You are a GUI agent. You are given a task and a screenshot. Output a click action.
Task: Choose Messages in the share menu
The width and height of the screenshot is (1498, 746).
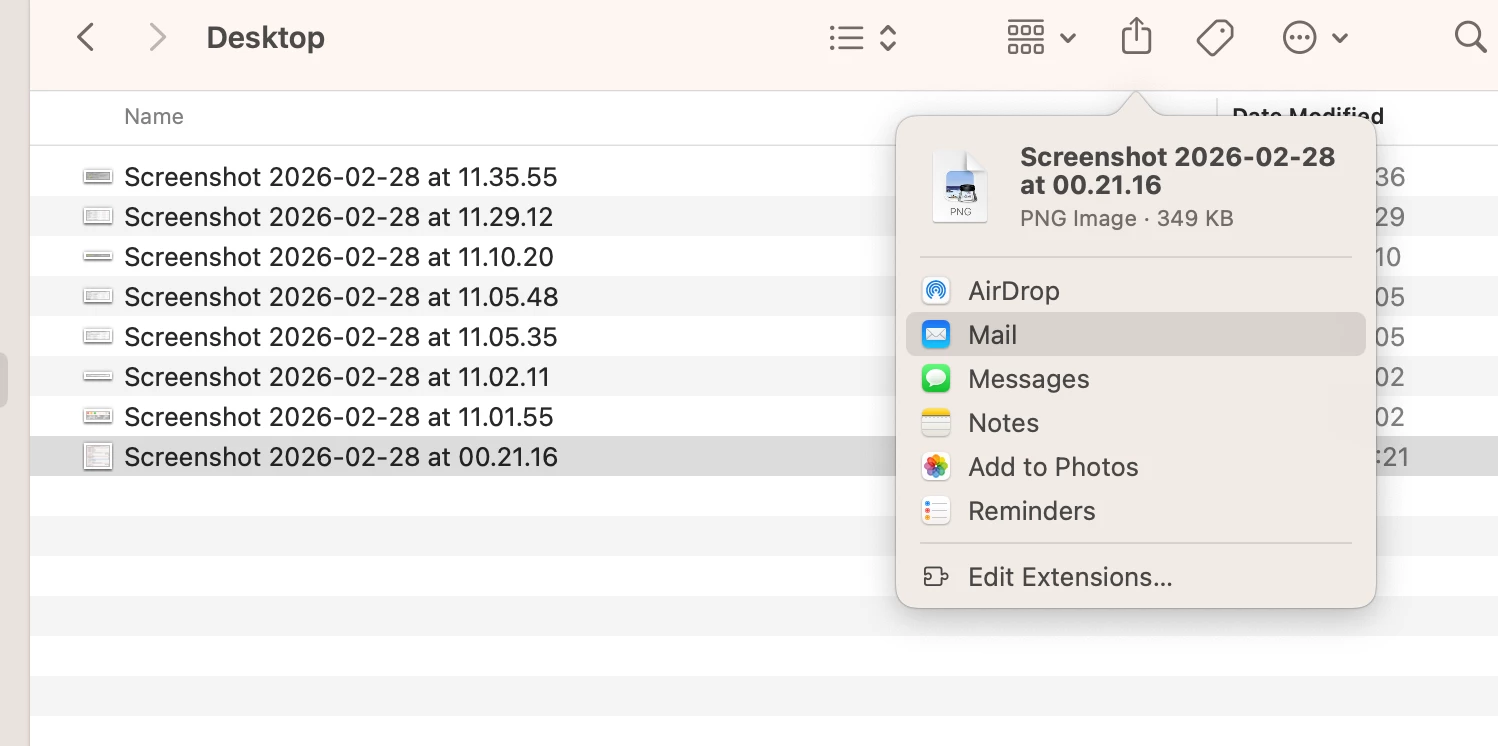tap(1028, 379)
